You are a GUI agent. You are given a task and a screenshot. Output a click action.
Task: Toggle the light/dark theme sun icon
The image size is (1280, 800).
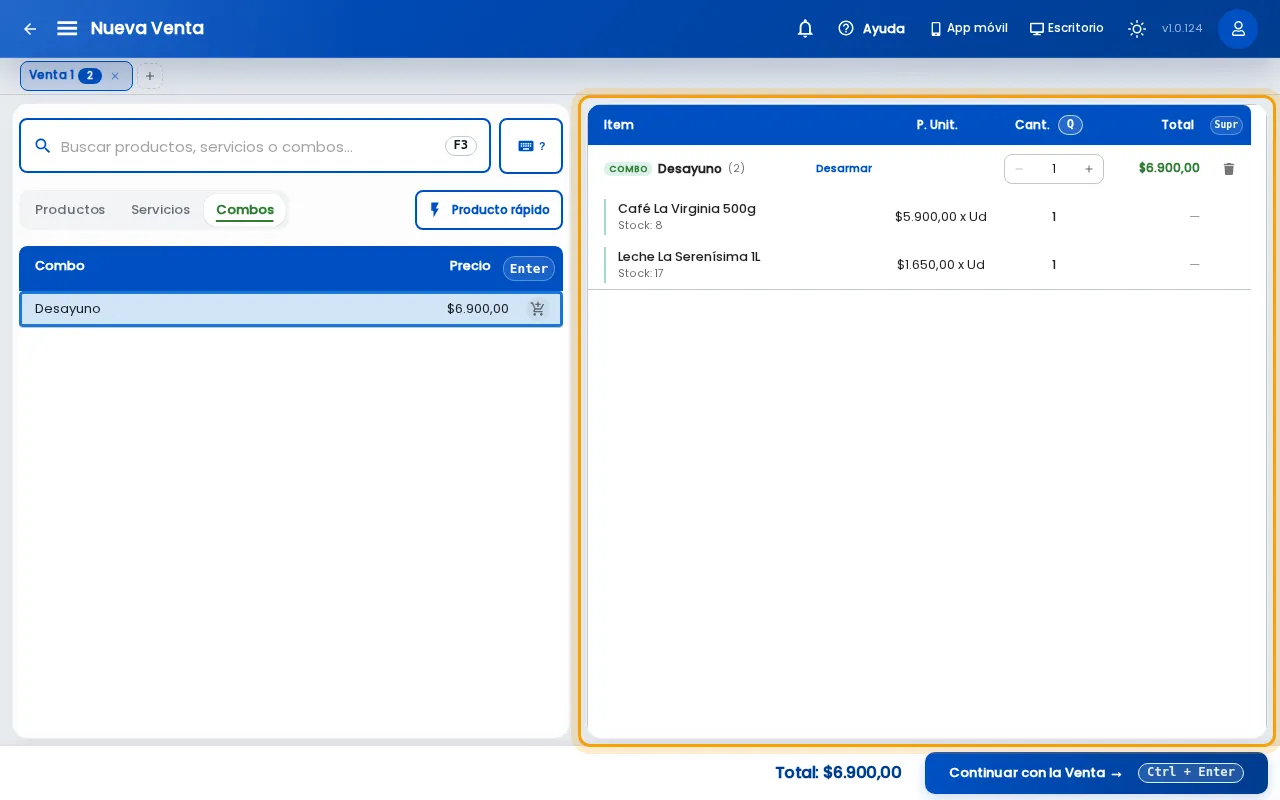pyautogui.click(x=1137, y=29)
